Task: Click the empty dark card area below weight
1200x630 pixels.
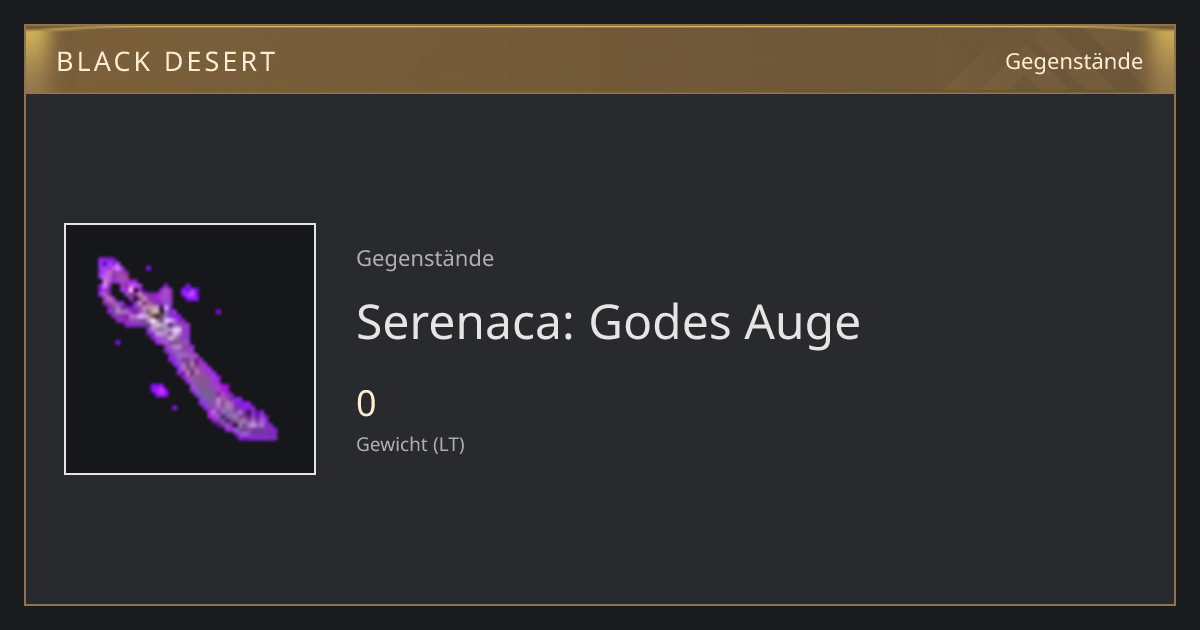Action: click(700, 530)
